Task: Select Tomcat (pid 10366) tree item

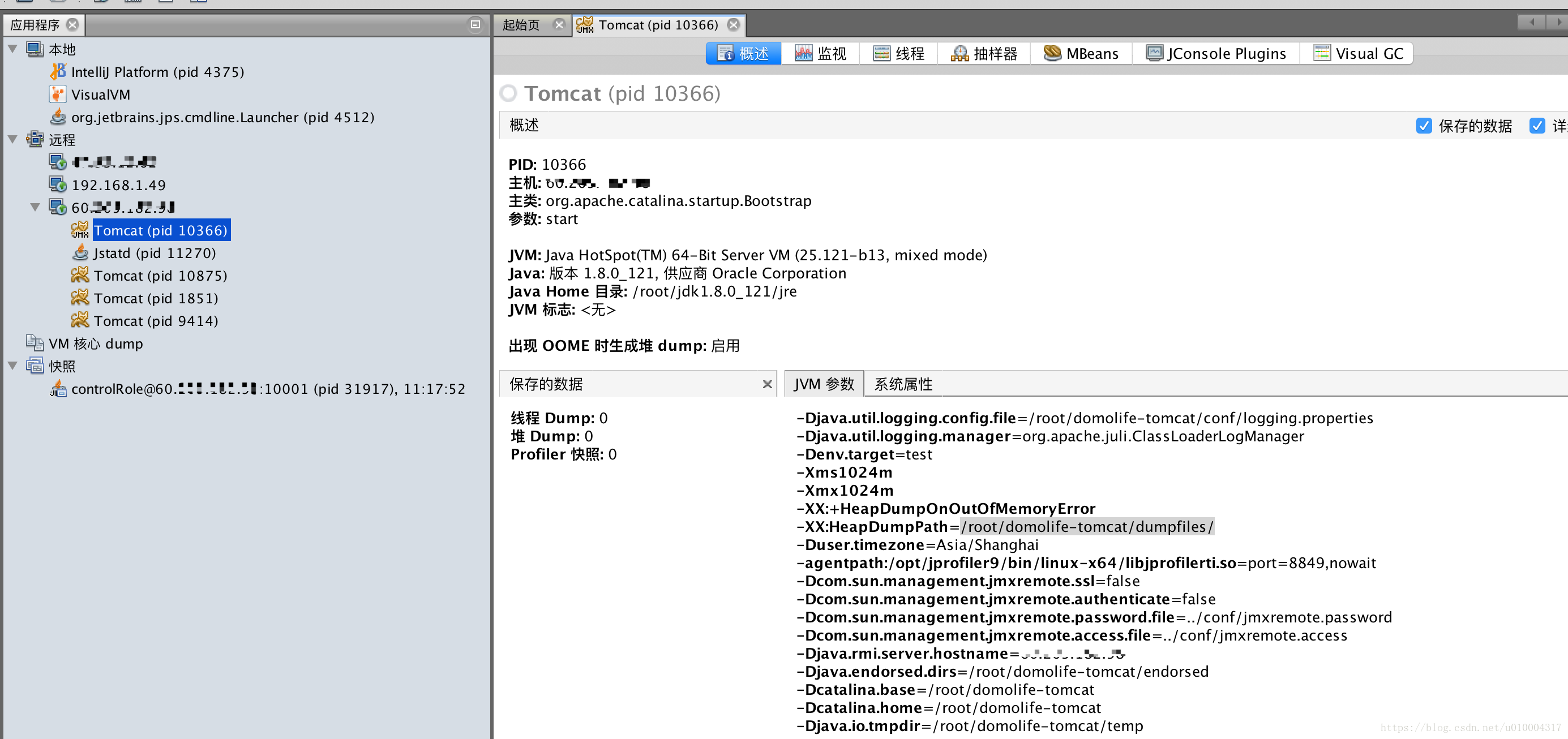Action: click(x=161, y=230)
